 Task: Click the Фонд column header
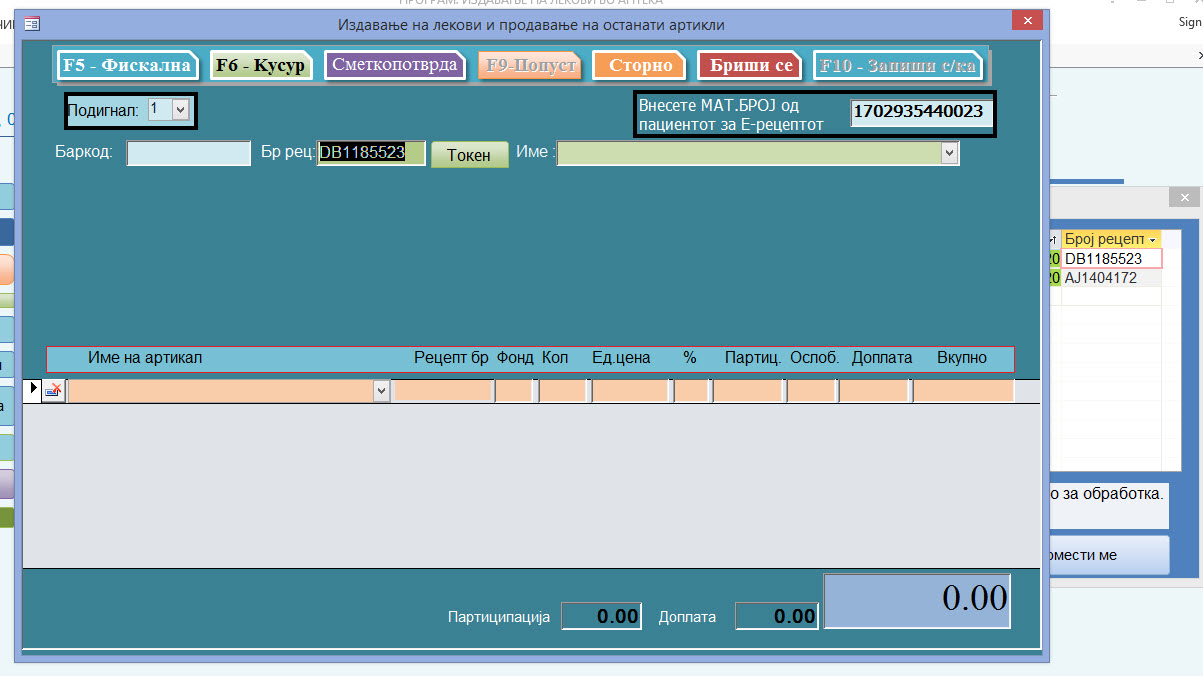pos(515,358)
